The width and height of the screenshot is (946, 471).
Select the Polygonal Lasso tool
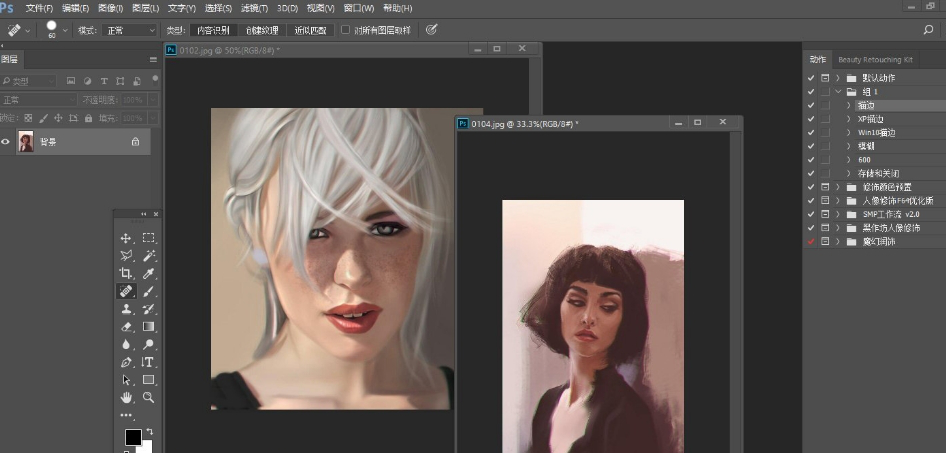pyautogui.click(x=126, y=256)
